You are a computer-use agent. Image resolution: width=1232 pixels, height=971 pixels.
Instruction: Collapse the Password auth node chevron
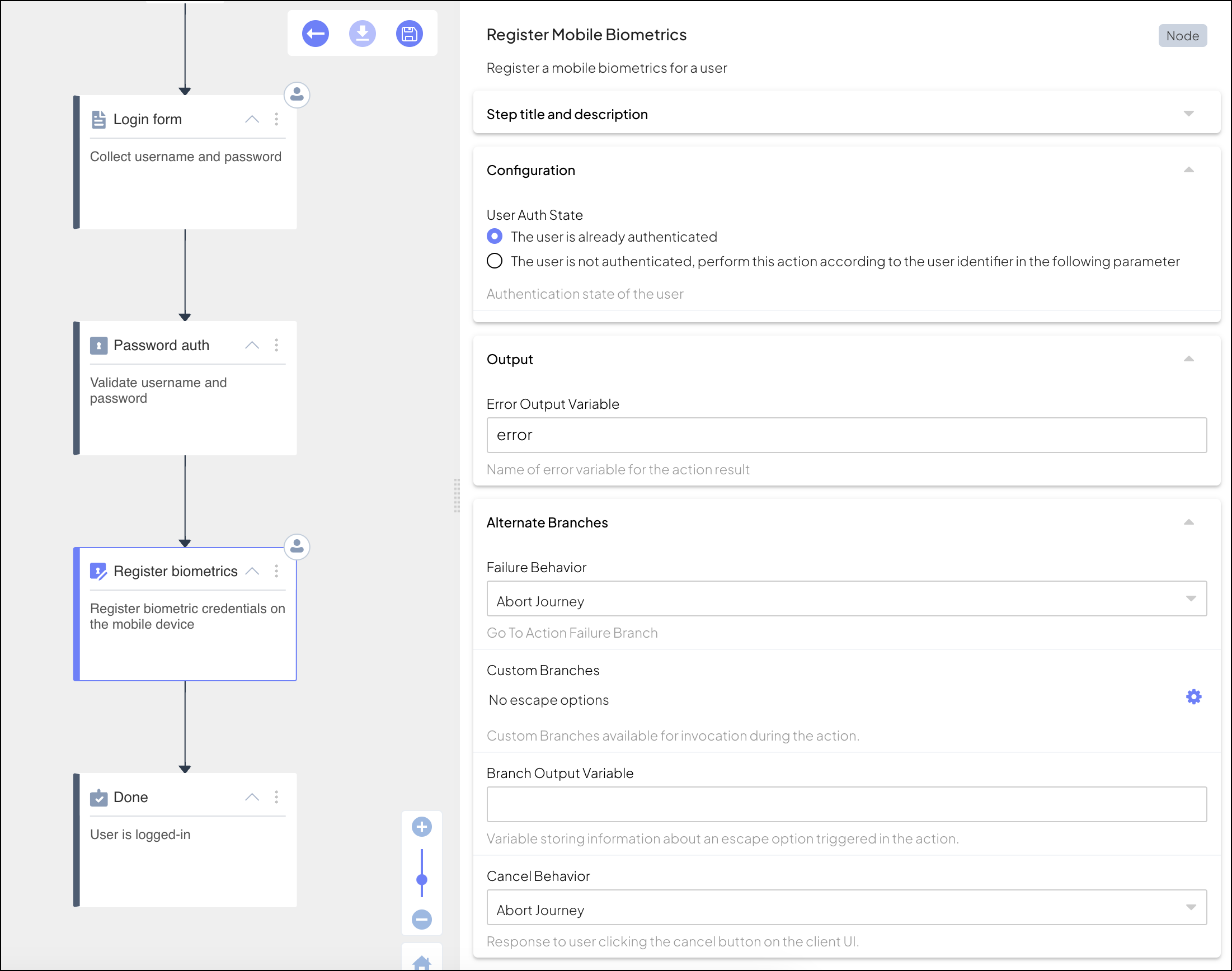point(252,345)
